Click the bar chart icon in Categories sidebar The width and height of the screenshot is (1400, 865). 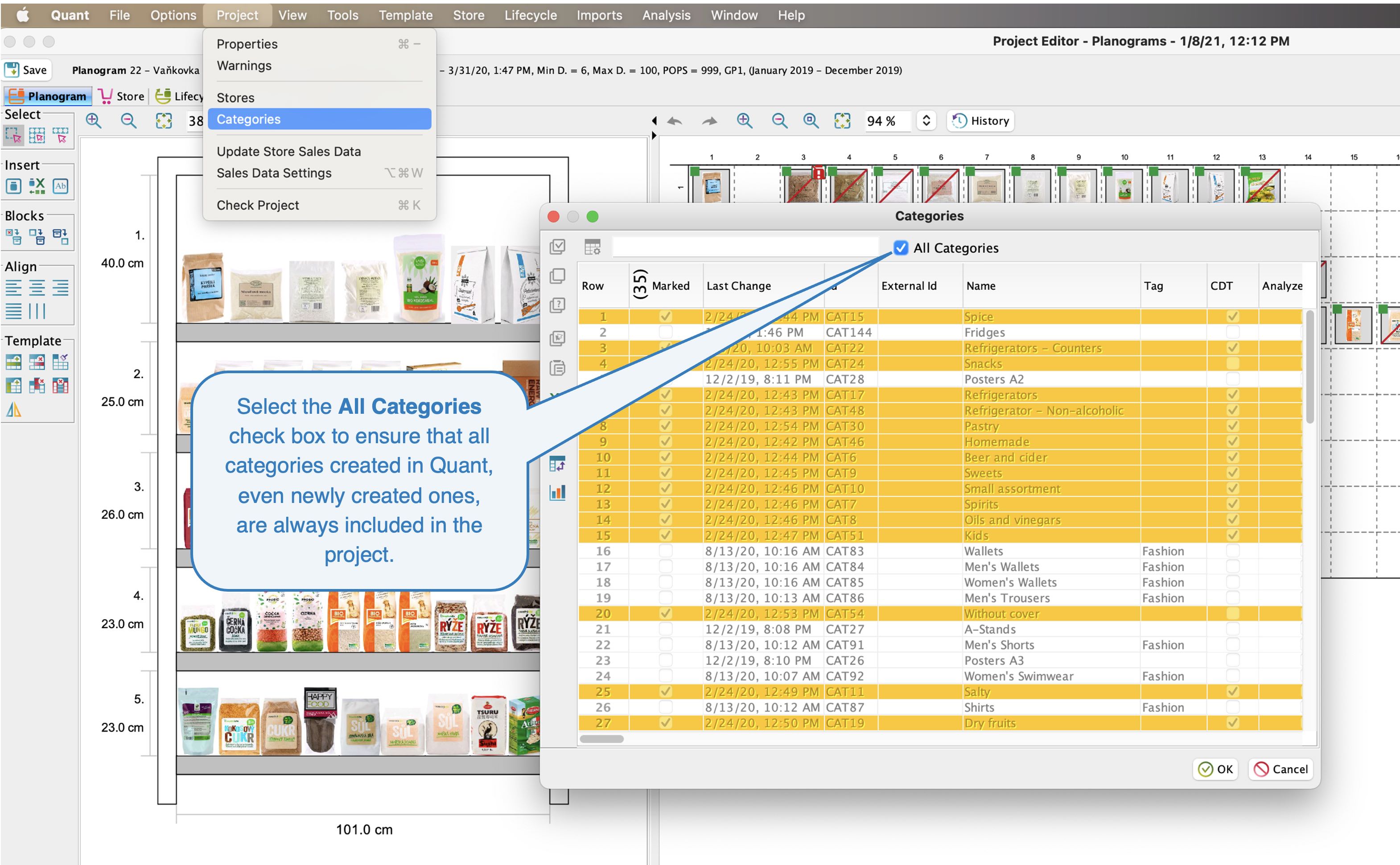coord(558,493)
